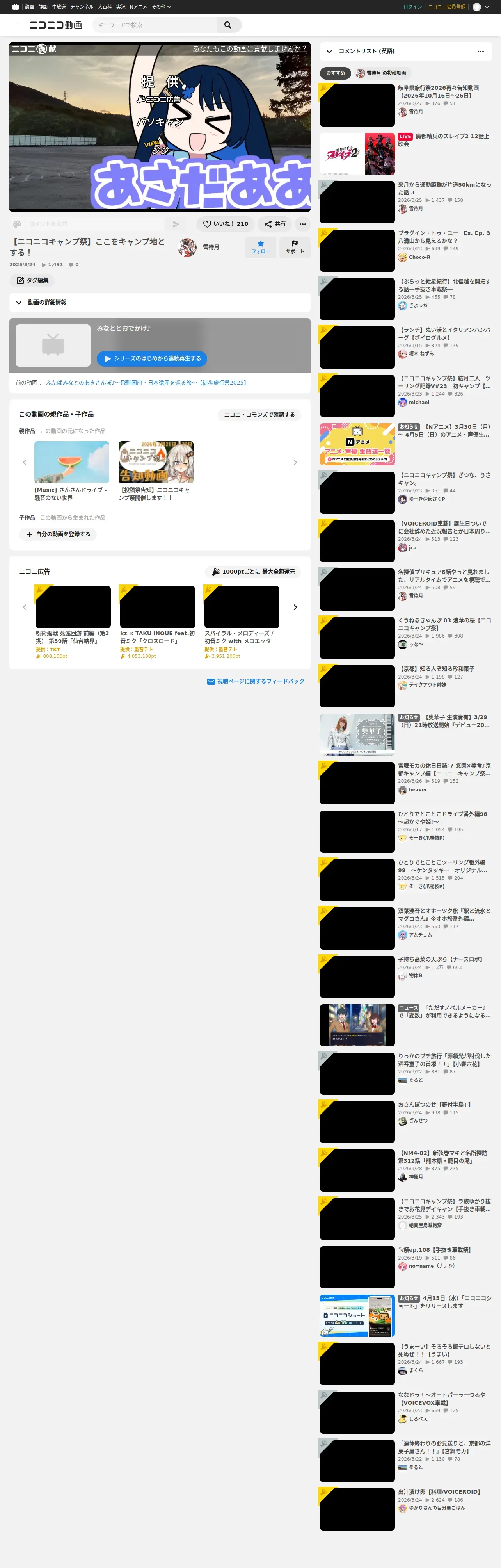Open ad 呪術廻戦 死滅回游 title
Viewport: 501px width, 1568px height.
pyautogui.click(x=72, y=637)
